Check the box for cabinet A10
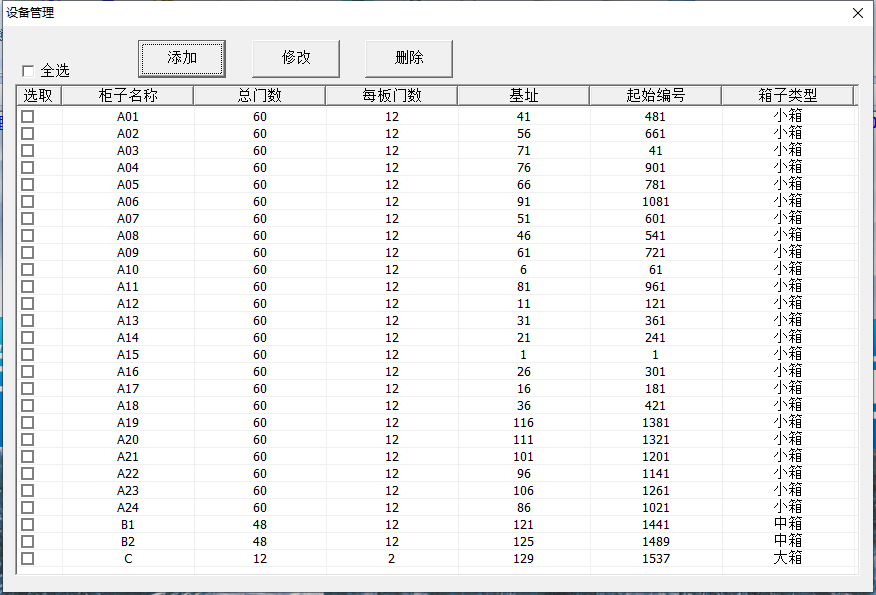 click(x=27, y=270)
